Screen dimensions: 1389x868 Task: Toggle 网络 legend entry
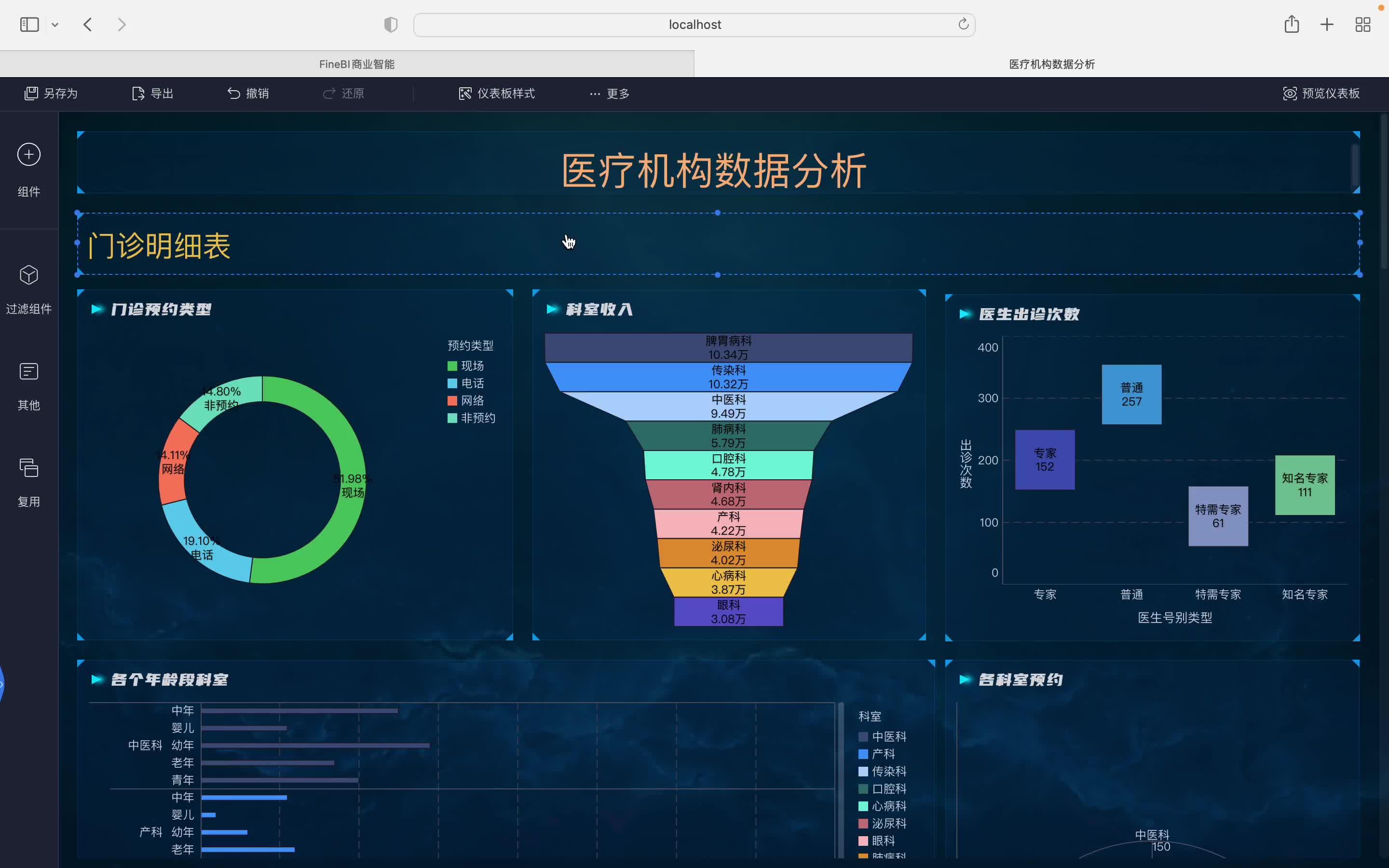coord(465,401)
